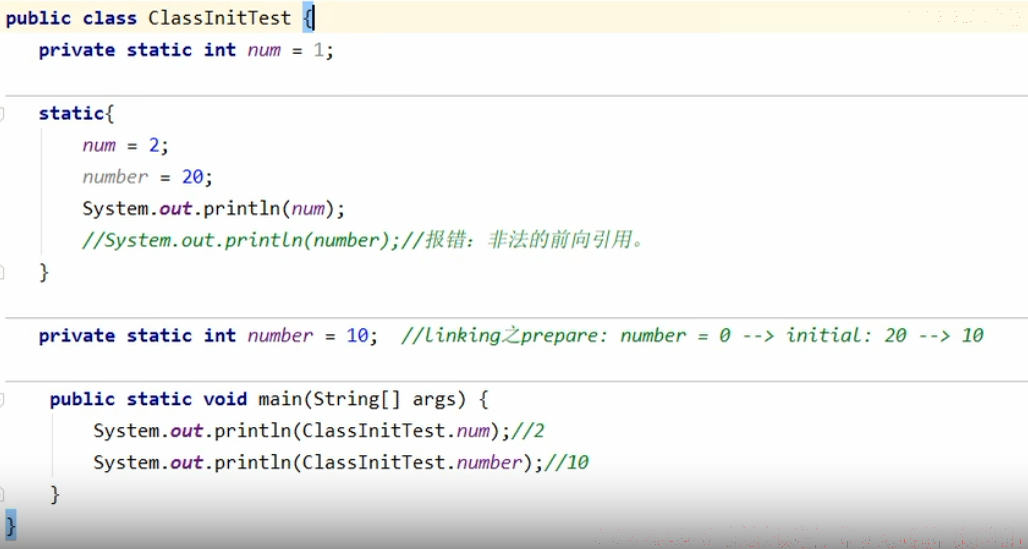Click the value 10 in 'number = 10;'
Viewport: 1028px width, 549px height.
click(357, 335)
